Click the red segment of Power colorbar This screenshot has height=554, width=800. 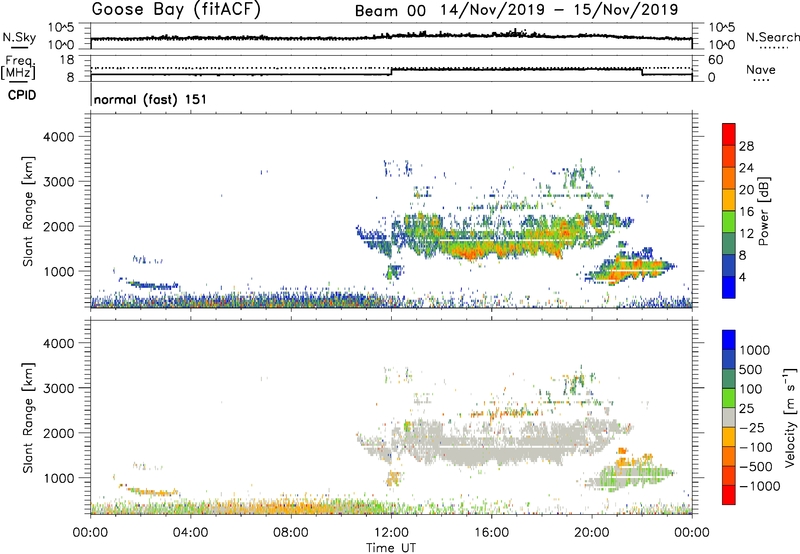click(x=729, y=134)
